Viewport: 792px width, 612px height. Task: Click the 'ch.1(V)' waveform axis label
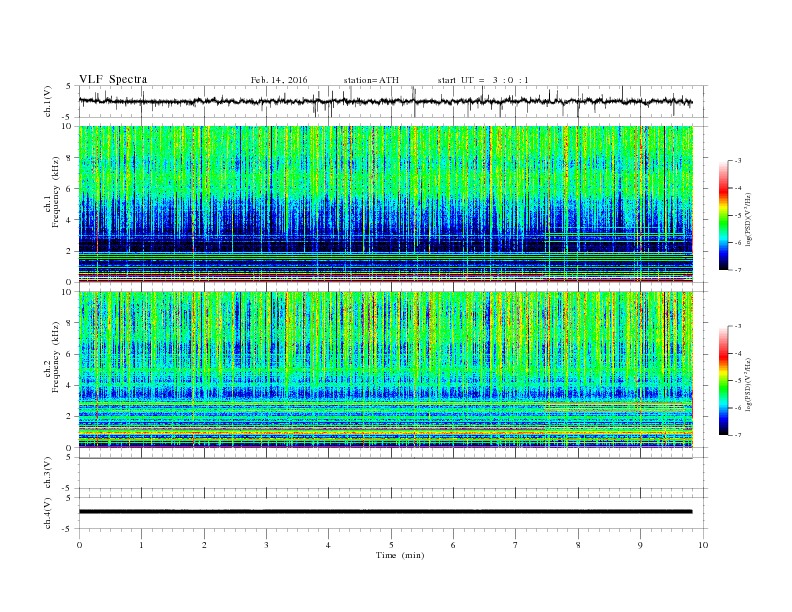(48, 101)
